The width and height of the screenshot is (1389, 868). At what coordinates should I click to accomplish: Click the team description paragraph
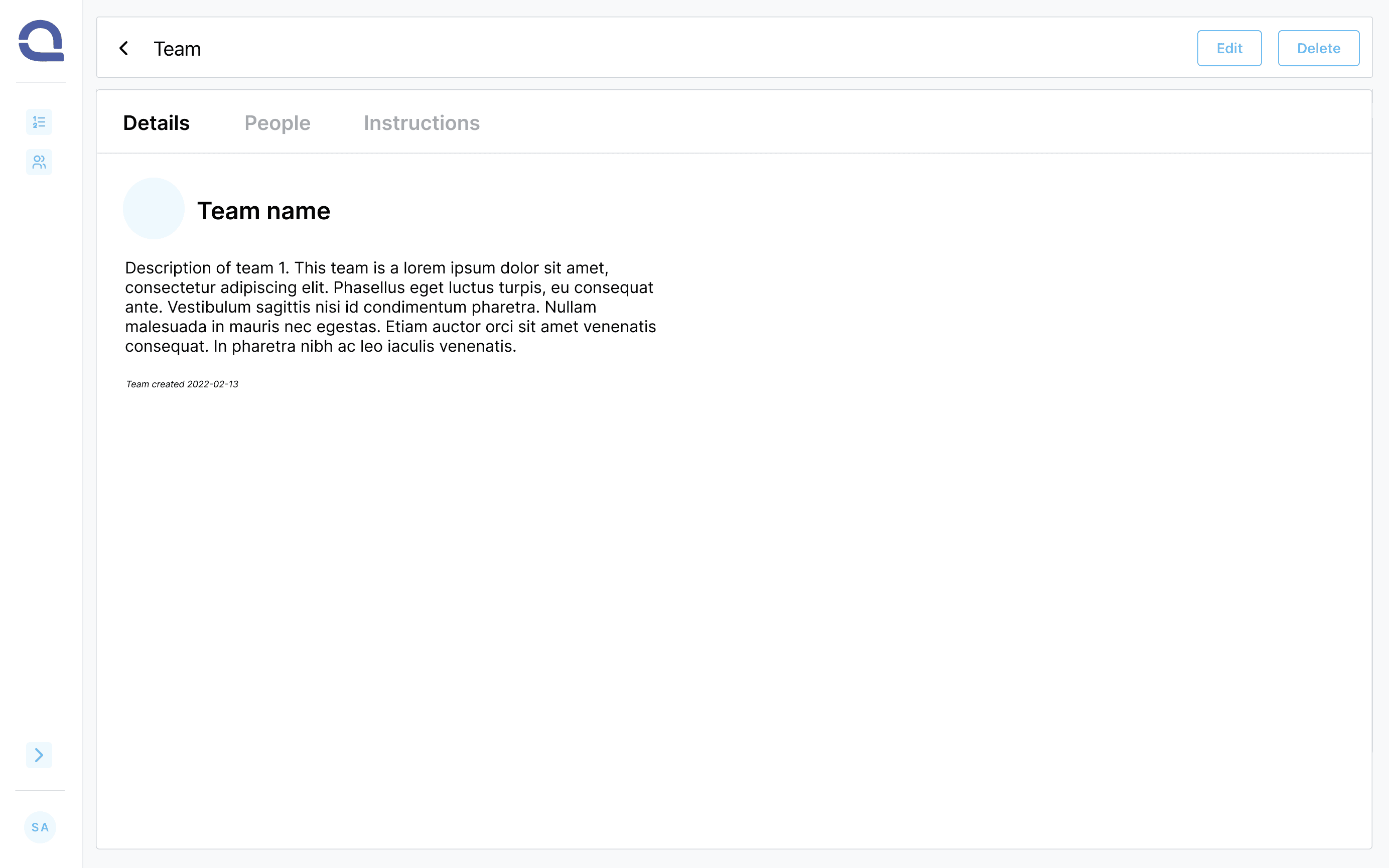pyautogui.click(x=390, y=307)
